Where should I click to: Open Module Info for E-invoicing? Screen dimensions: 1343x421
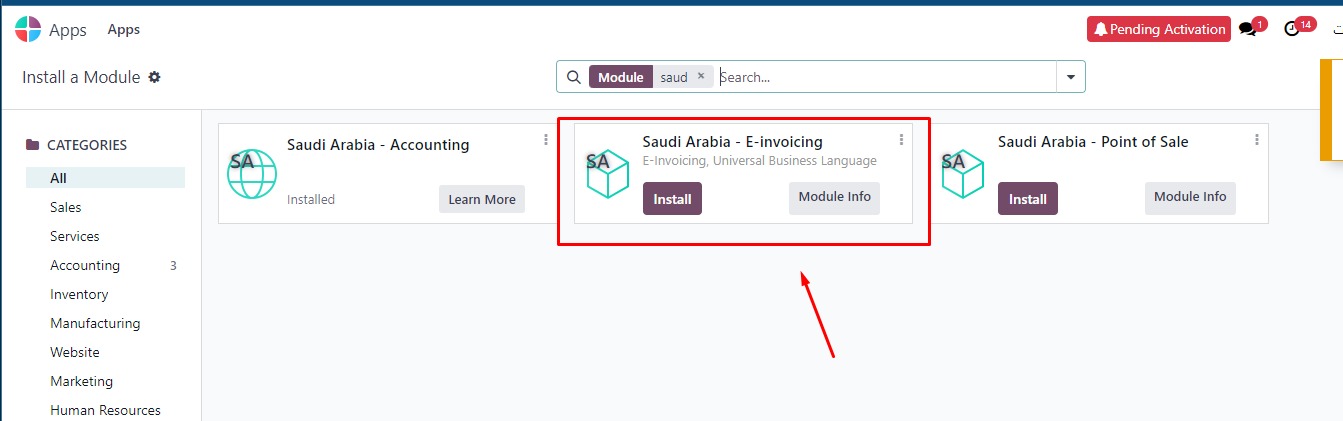coord(834,197)
